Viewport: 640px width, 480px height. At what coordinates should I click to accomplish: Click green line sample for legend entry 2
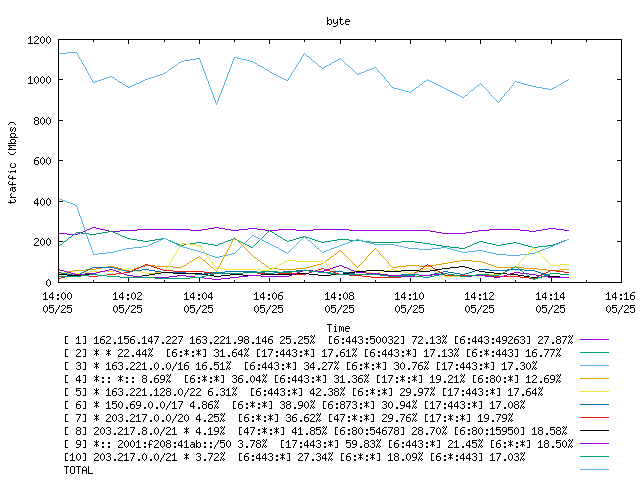pyautogui.click(x=594, y=352)
